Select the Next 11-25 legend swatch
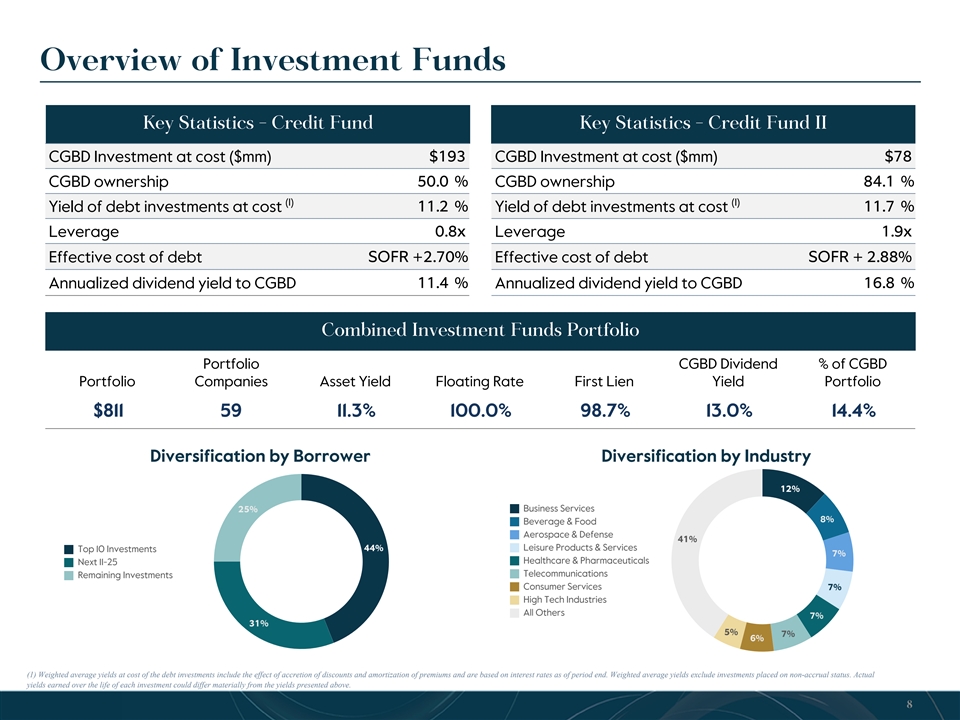 (x=69, y=562)
